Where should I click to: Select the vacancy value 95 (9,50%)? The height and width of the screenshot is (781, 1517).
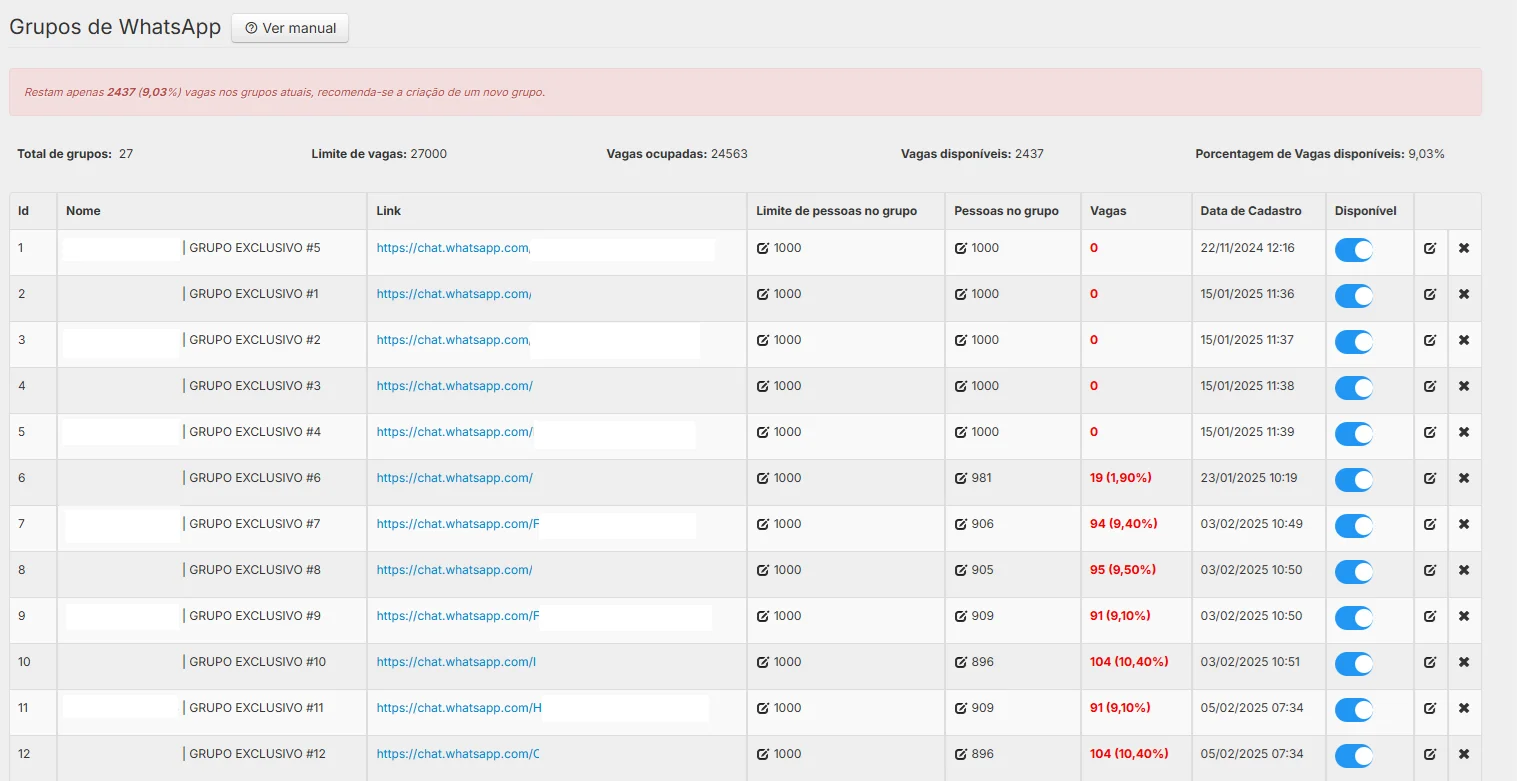(1123, 570)
